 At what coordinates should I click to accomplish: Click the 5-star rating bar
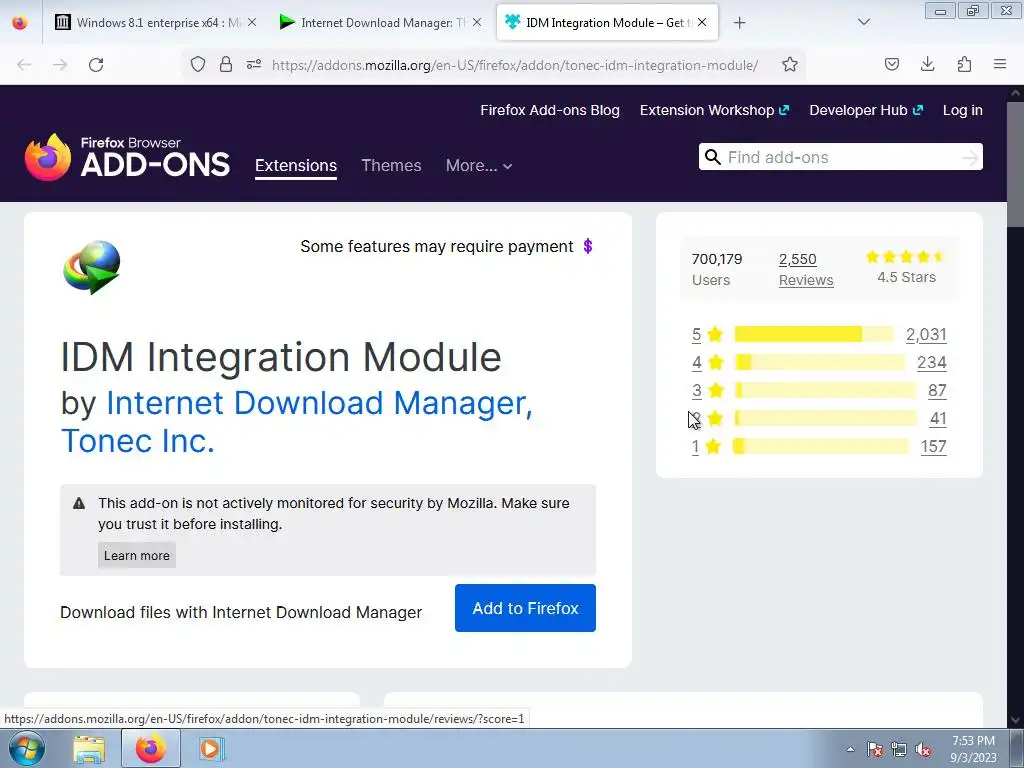coord(813,334)
